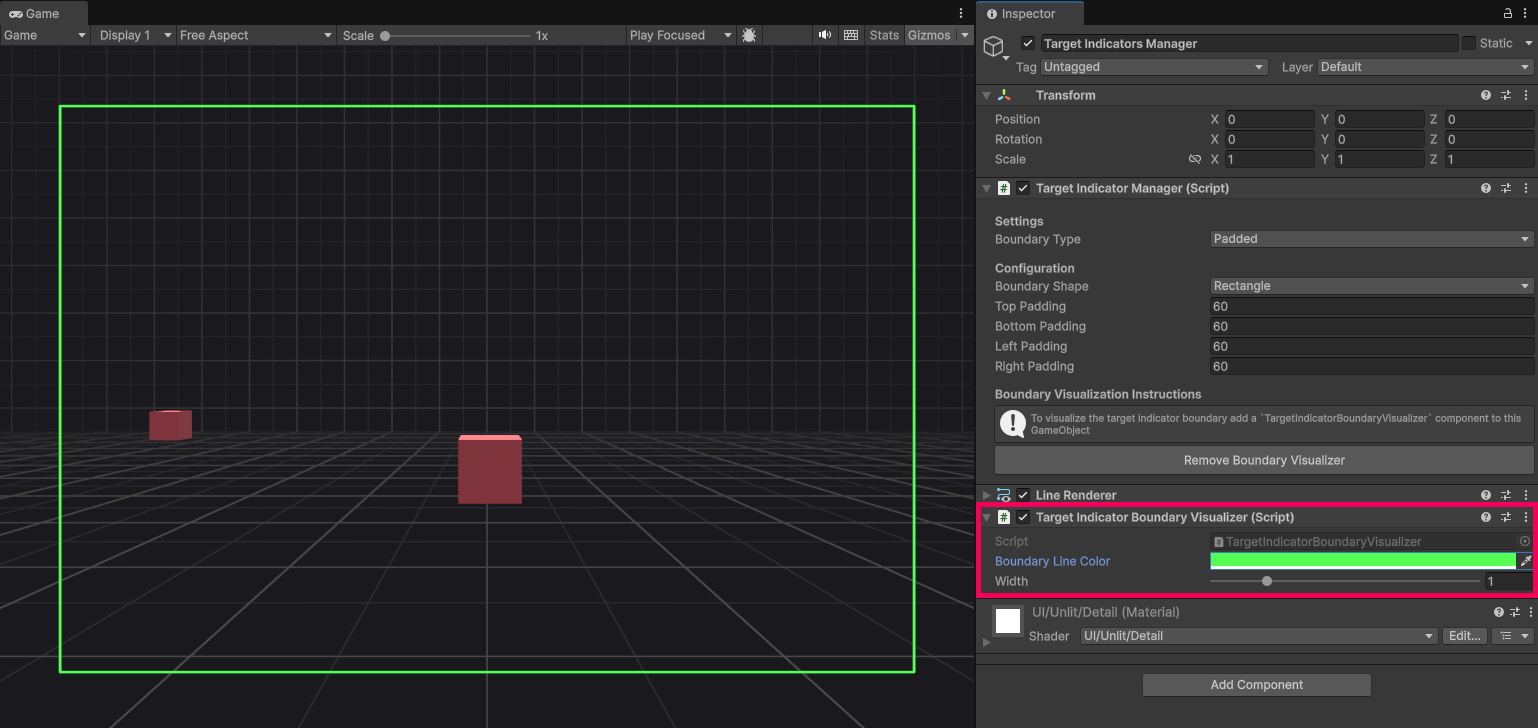This screenshot has height=728, width=1538.
Task: Disable Target Indicator Manager script checkbox
Action: (1023, 188)
